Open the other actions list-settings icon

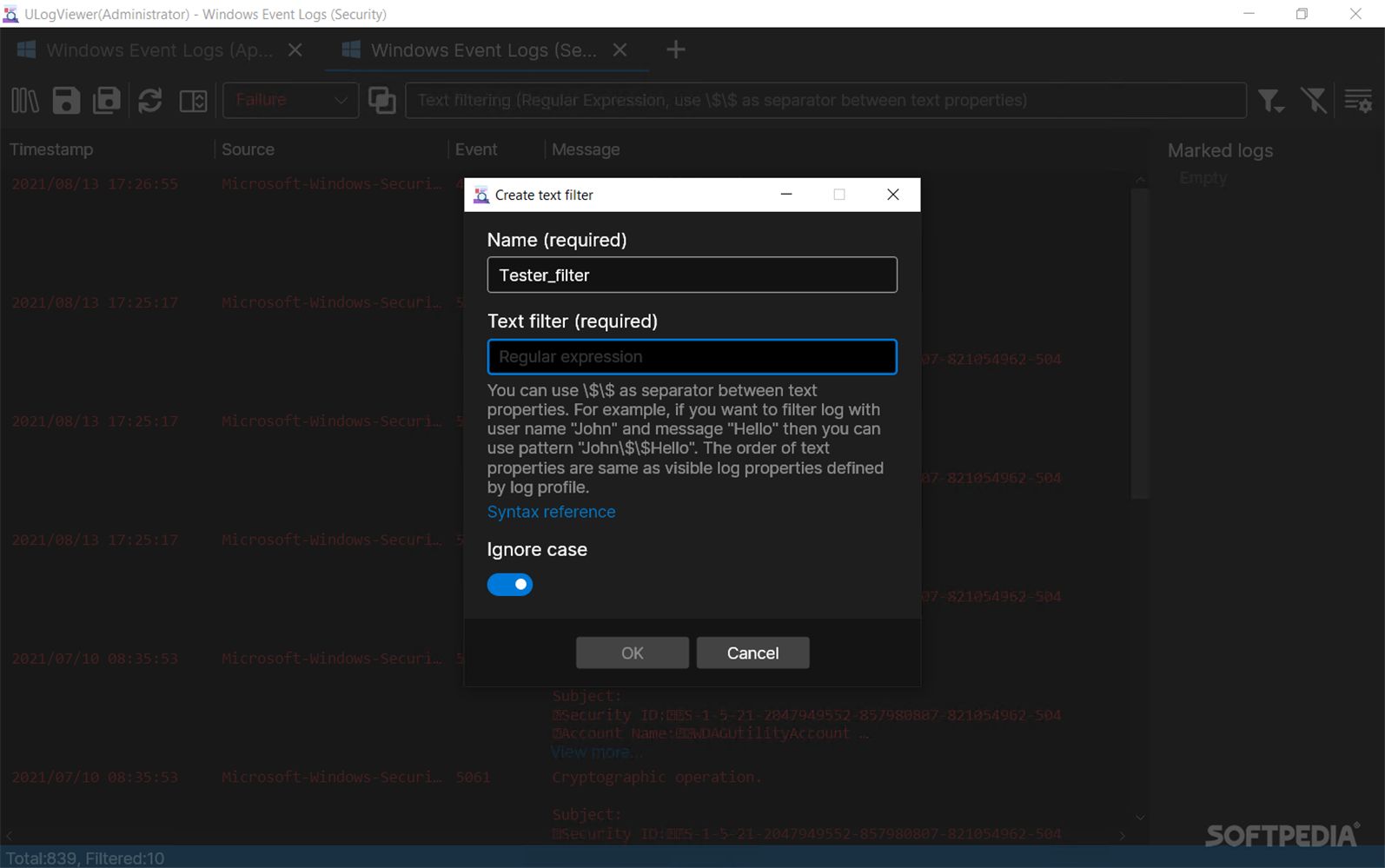[1358, 101]
